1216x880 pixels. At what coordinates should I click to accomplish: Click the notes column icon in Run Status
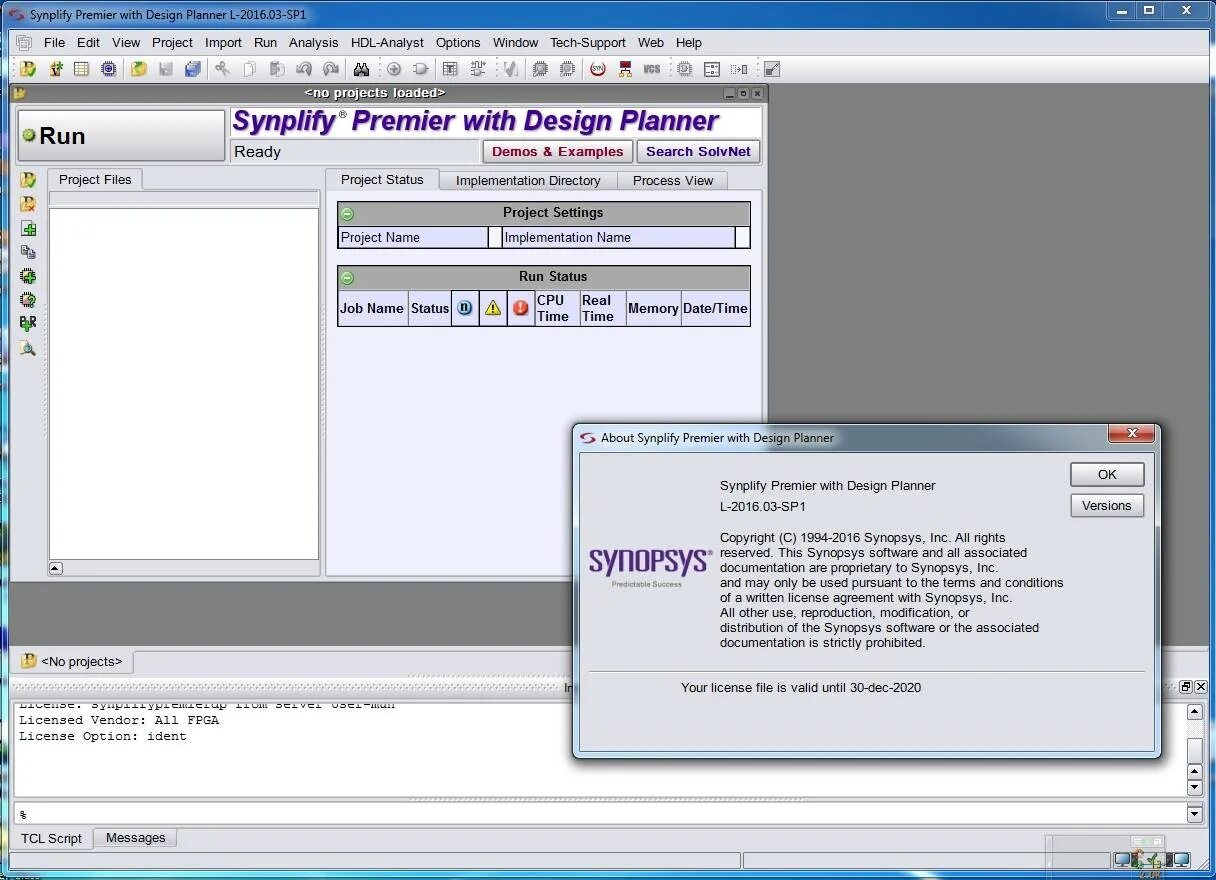465,308
